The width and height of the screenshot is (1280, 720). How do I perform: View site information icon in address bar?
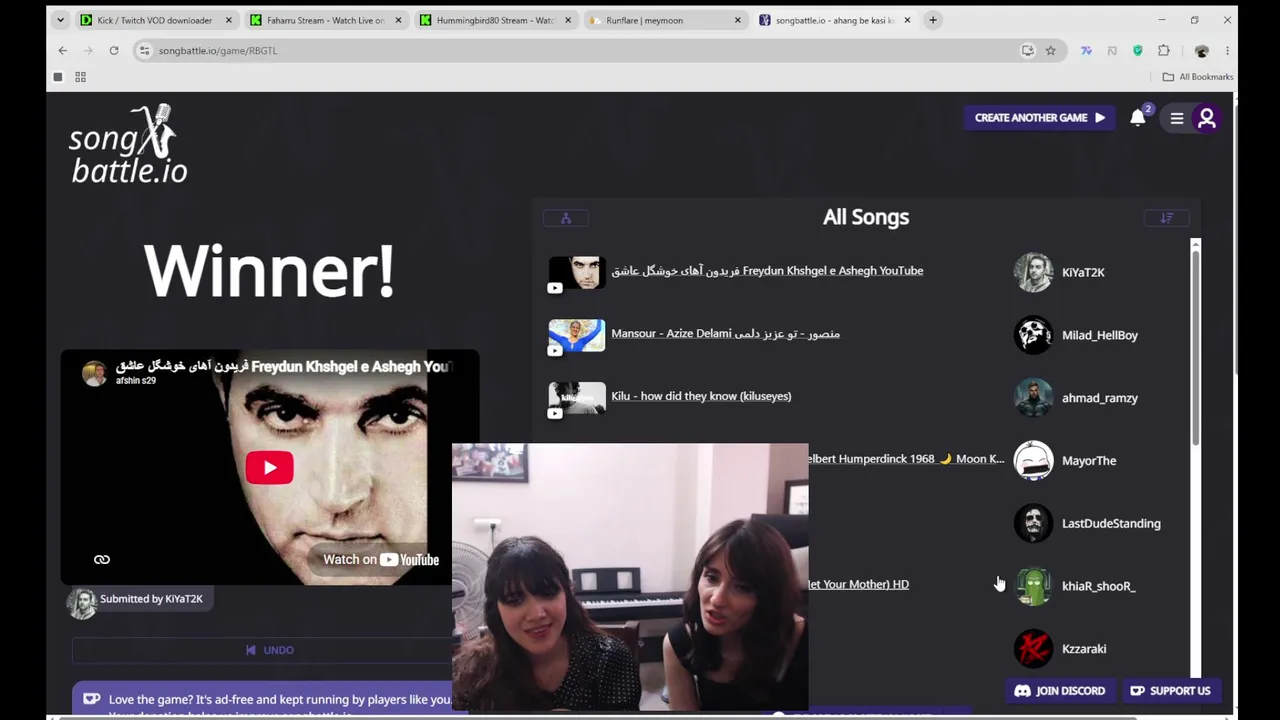click(145, 51)
